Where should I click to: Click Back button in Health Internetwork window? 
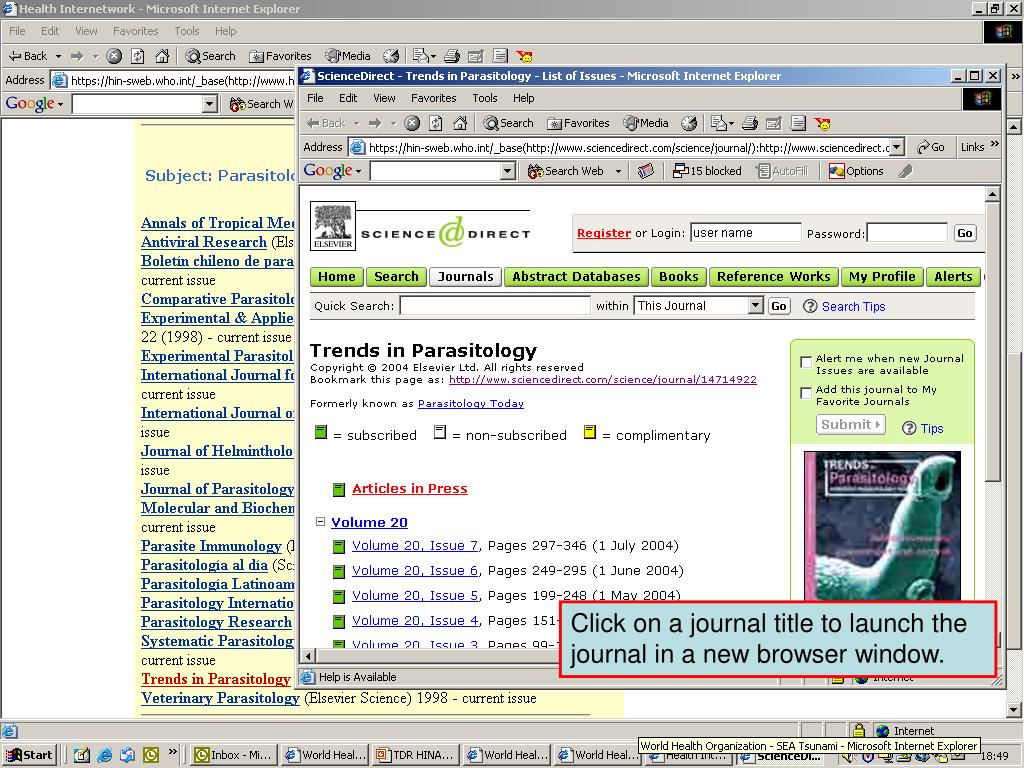click(x=27, y=56)
